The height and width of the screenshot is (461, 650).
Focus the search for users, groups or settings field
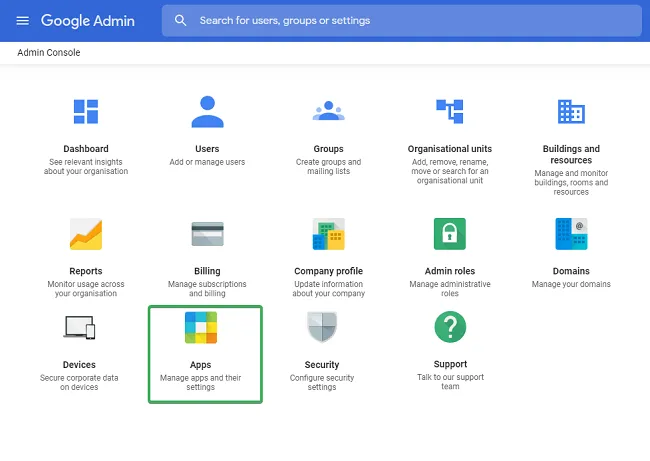(401, 20)
